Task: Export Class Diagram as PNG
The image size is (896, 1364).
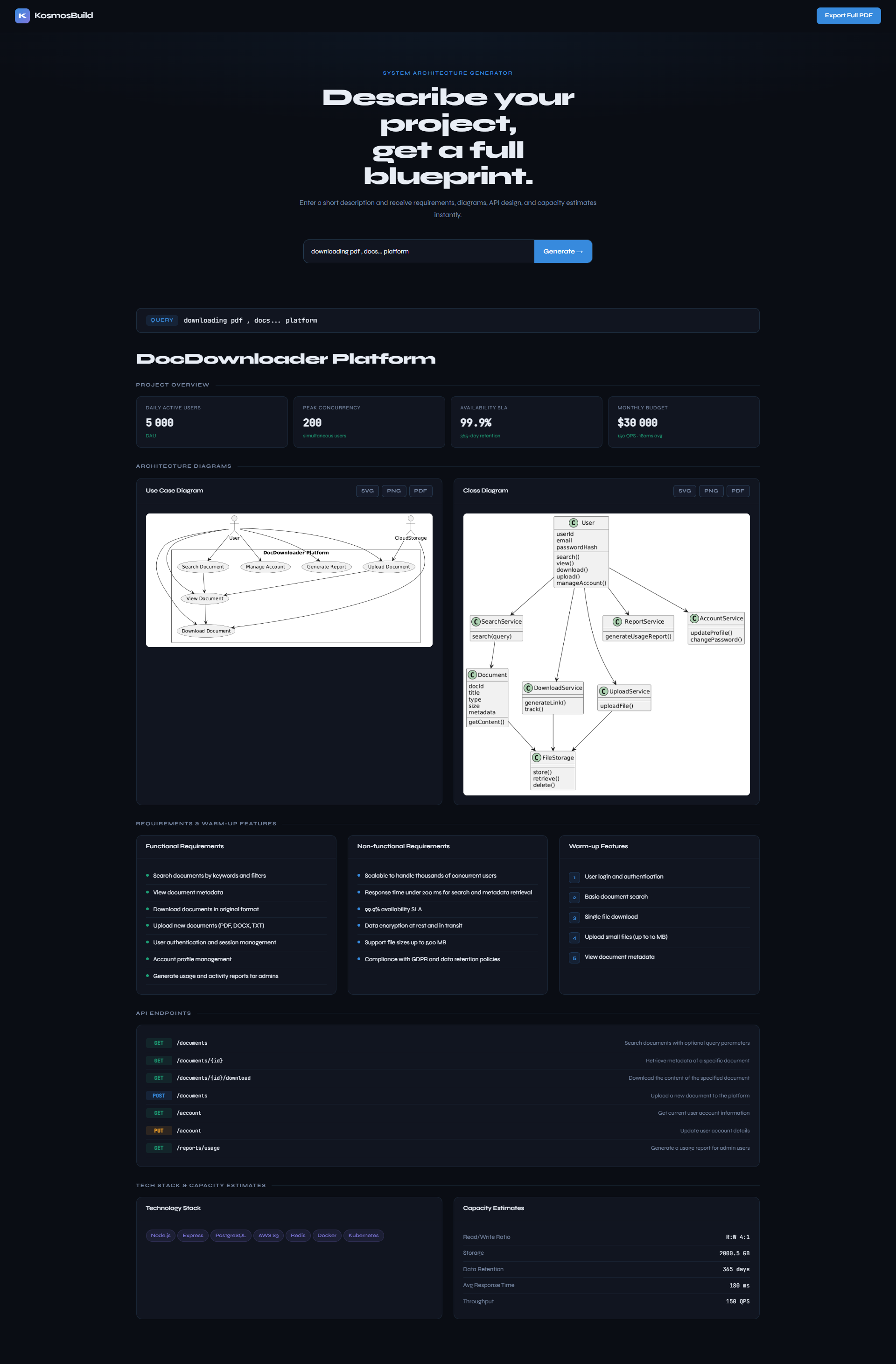Action: [x=711, y=491]
